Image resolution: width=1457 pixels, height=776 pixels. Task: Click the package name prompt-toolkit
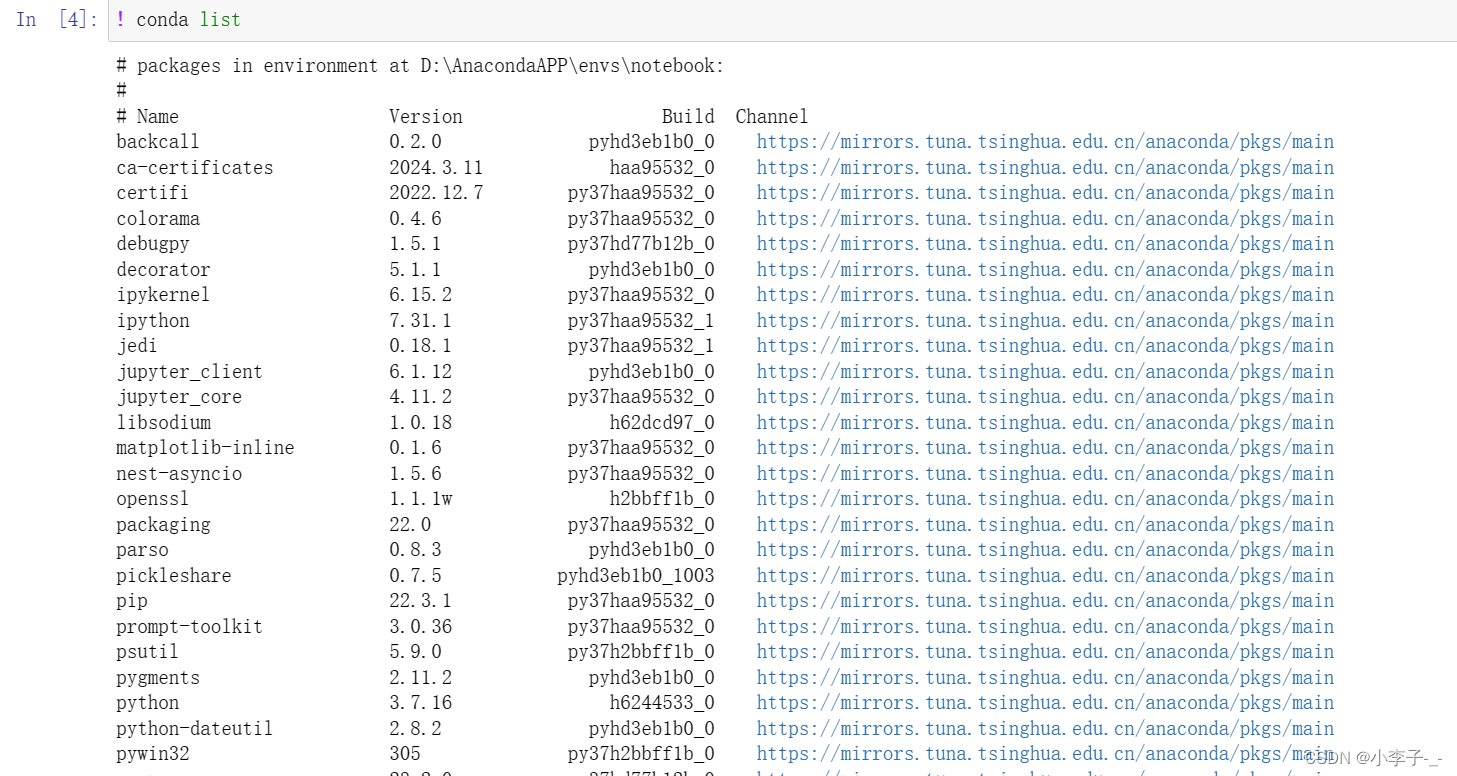(x=189, y=627)
